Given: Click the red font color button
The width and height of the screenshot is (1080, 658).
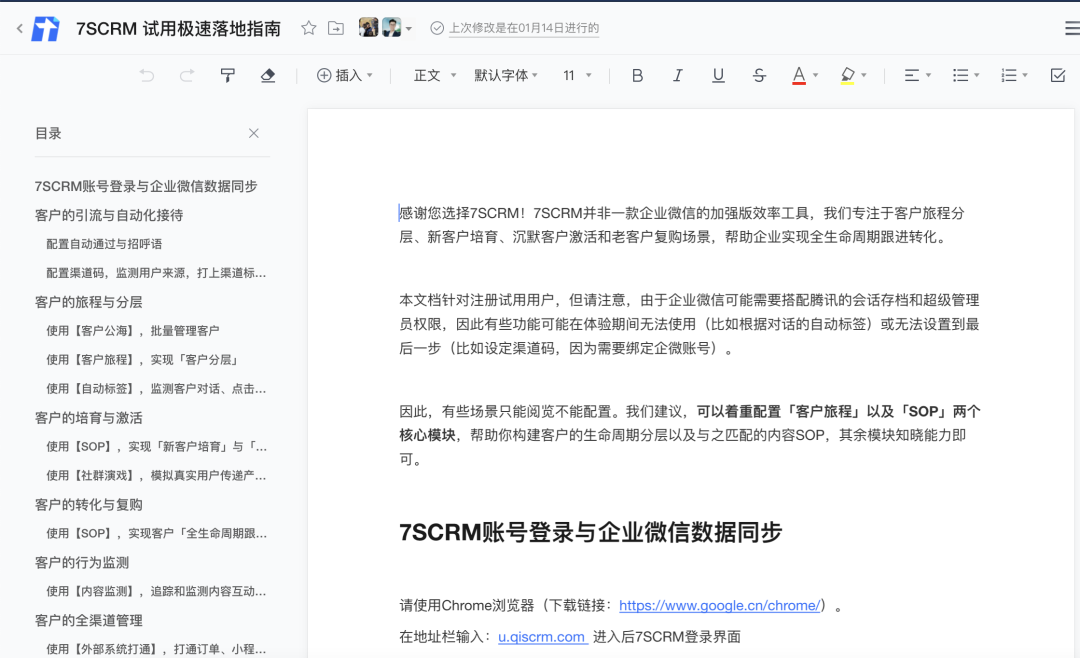Looking at the screenshot, I should (798, 75).
